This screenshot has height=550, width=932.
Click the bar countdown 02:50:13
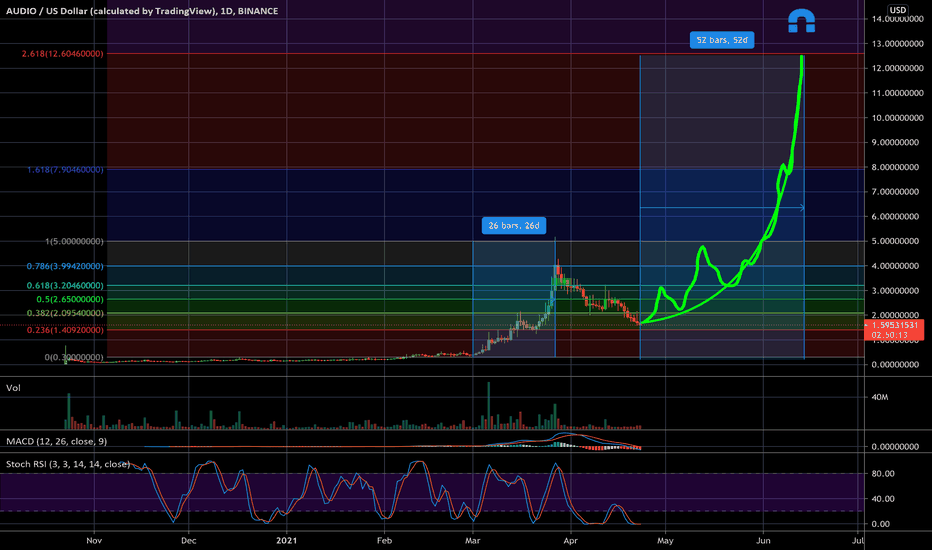tap(889, 335)
